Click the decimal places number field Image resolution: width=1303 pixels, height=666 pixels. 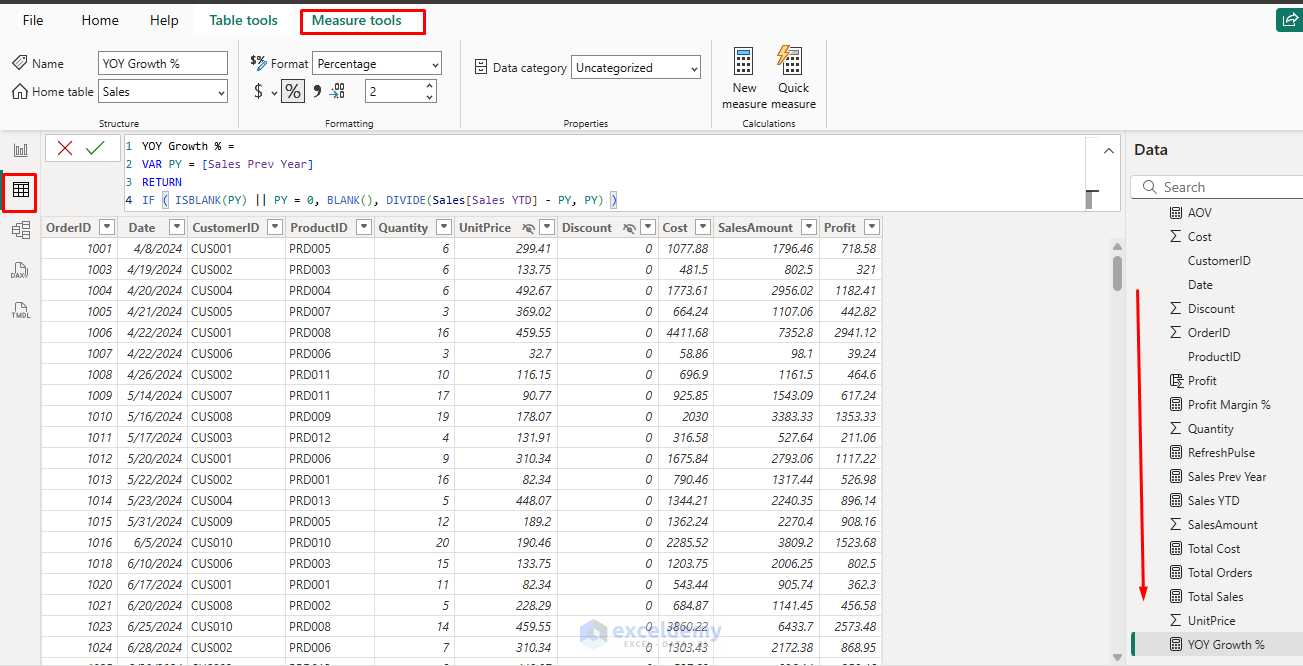[x=394, y=92]
